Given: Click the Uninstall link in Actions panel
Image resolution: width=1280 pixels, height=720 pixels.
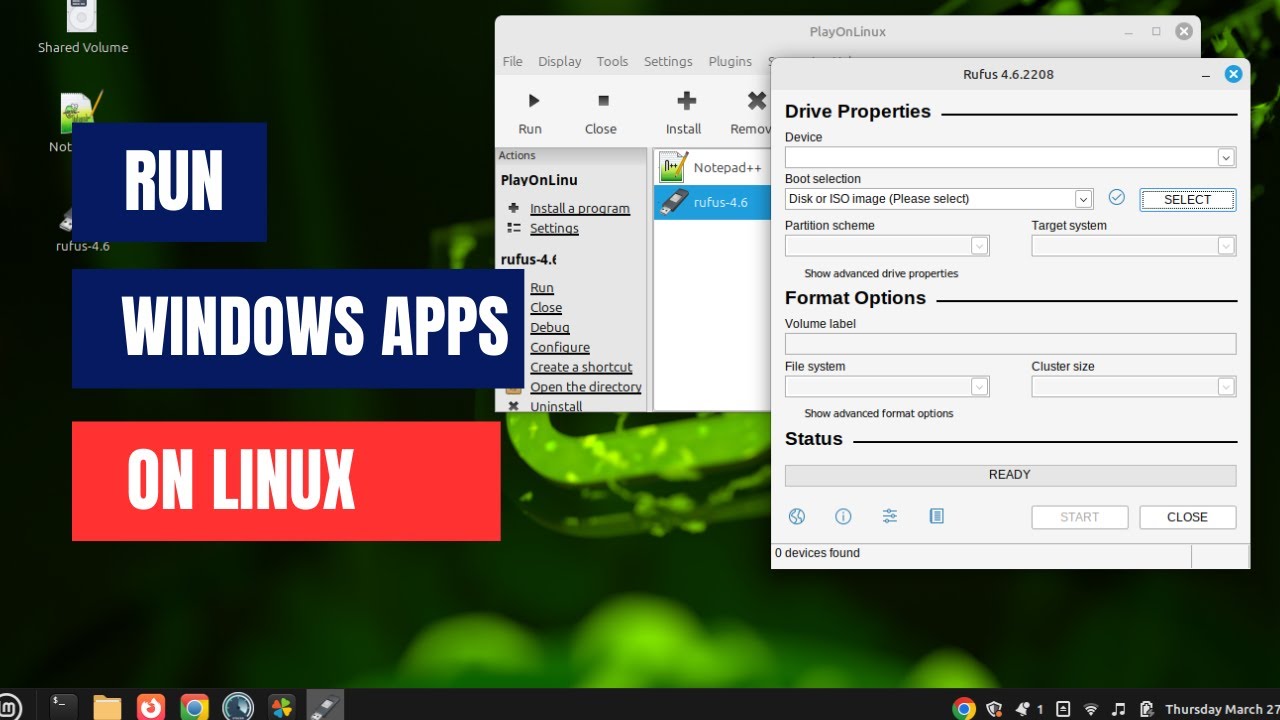Looking at the screenshot, I should (x=556, y=406).
